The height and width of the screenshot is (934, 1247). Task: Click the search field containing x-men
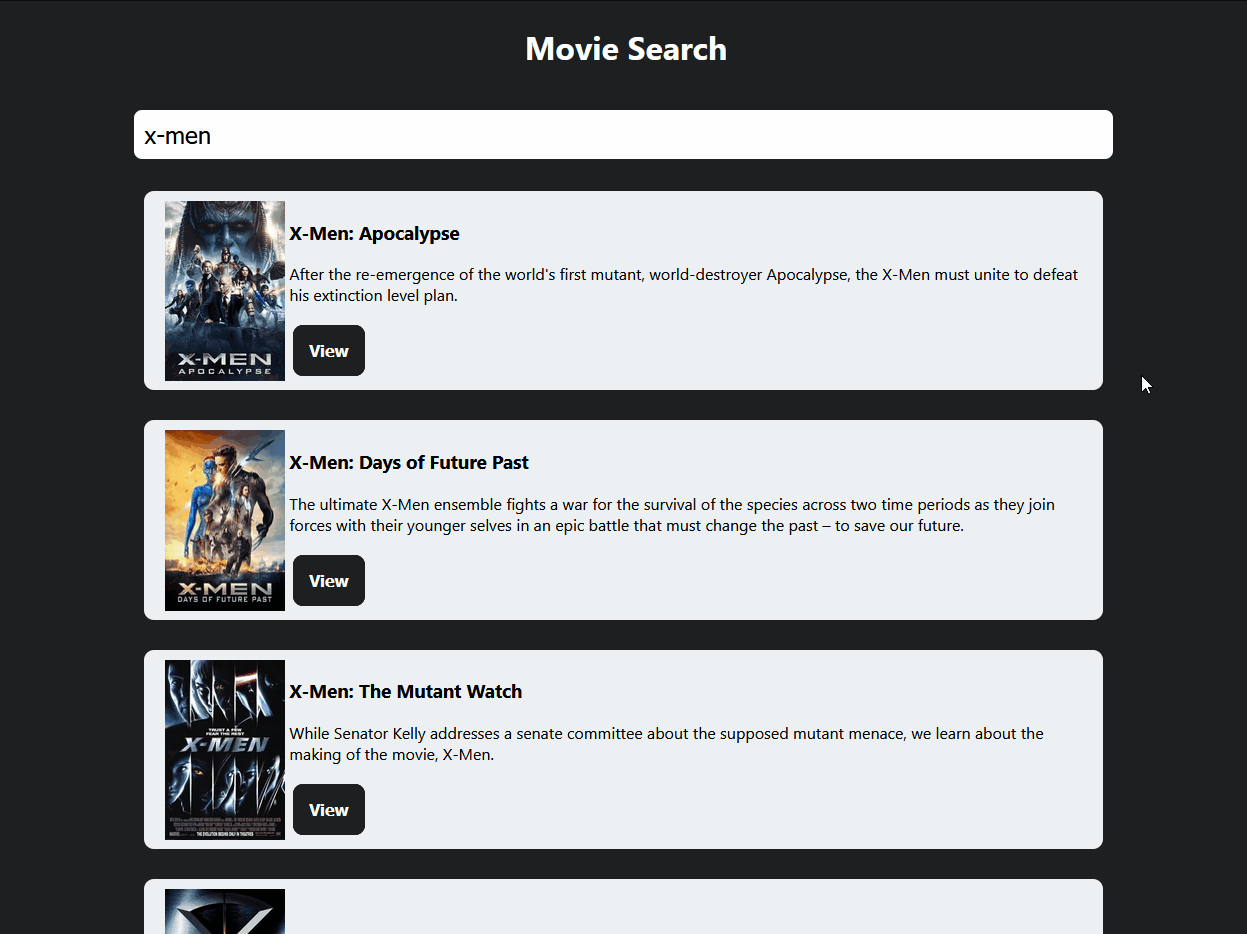click(x=623, y=134)
